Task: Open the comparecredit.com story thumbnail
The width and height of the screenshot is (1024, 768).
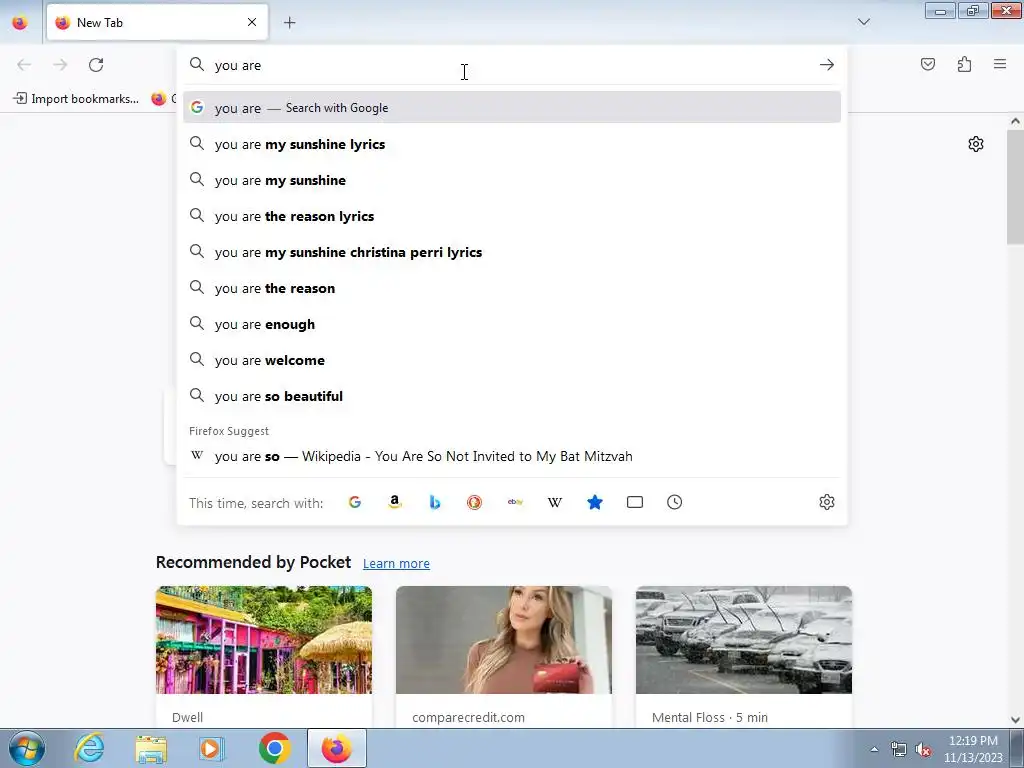Action: click(x=504, y=640)
